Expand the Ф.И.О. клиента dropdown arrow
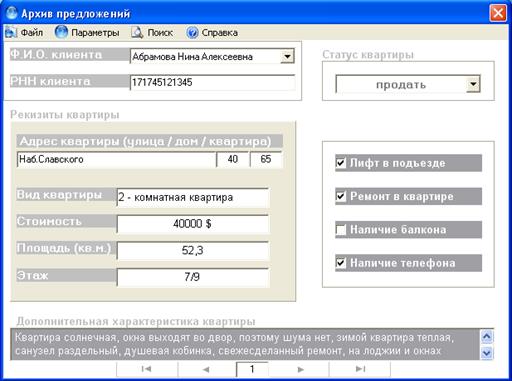The width and height of the screenshot is (512, 381). click(x=287, y=56)
